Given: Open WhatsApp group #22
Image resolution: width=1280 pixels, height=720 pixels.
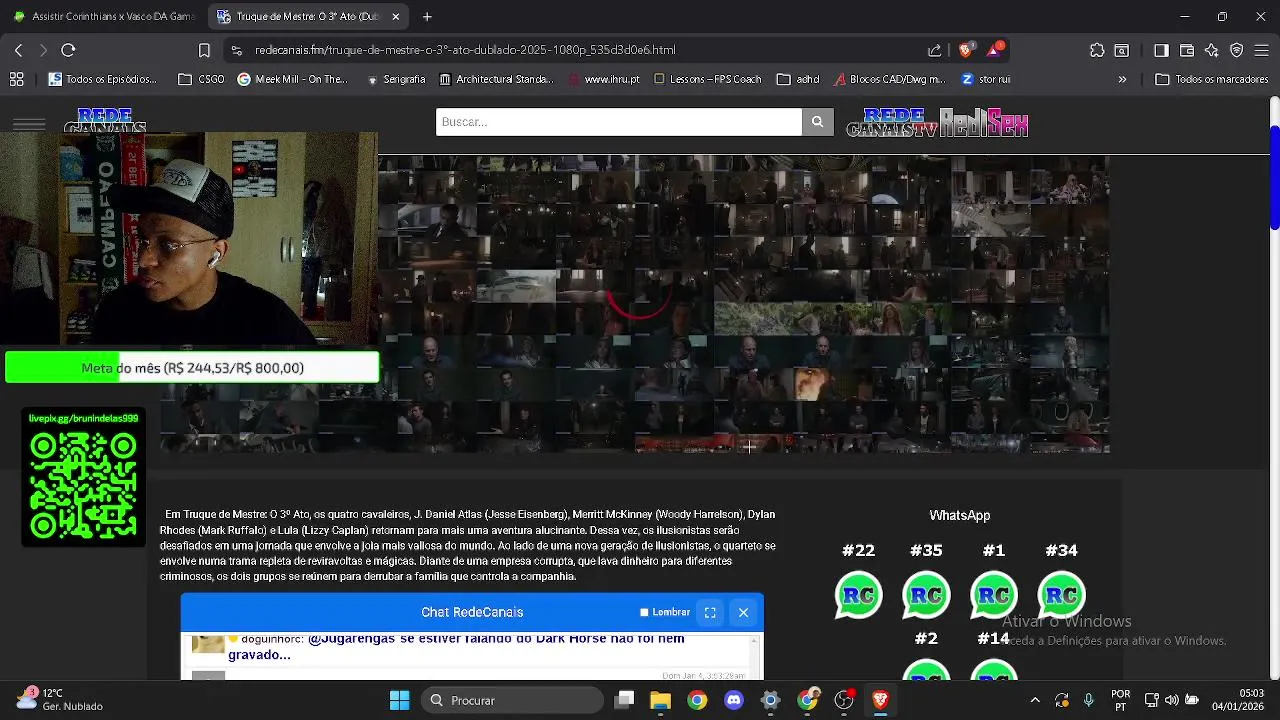Looking at the screenshot, I should click(x=858, y=595).
